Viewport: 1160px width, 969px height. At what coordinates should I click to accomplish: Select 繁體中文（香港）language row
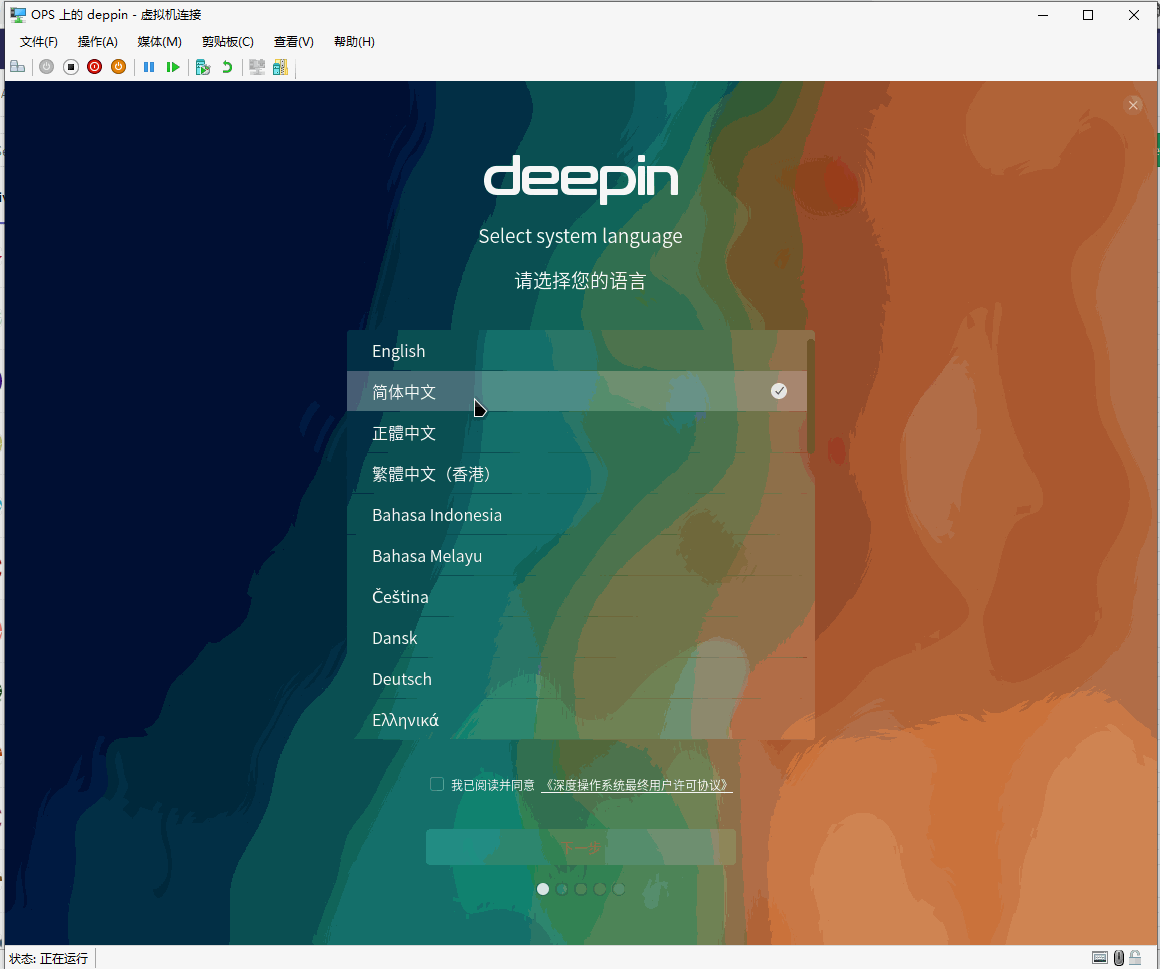click(577, 473)
